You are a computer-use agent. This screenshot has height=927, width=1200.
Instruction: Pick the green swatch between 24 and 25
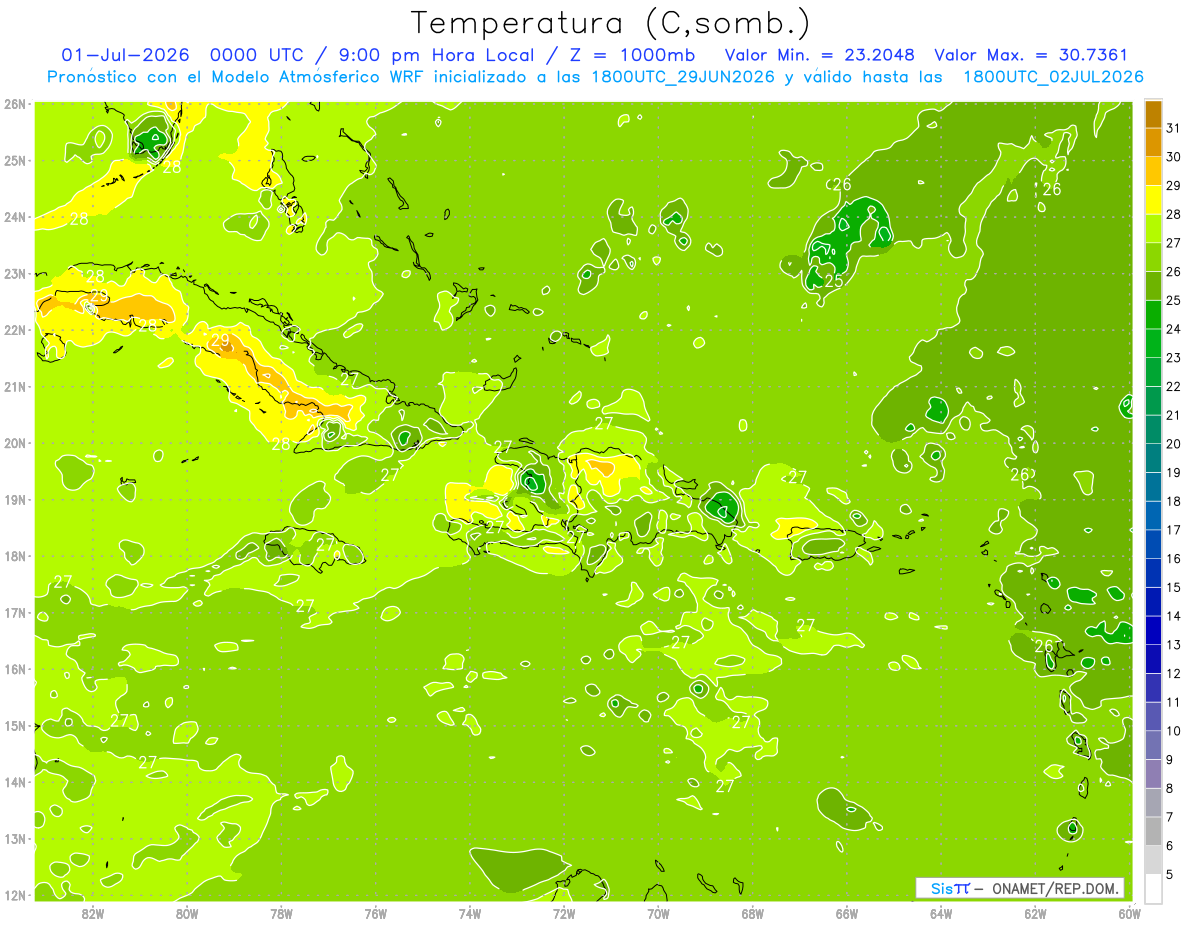pyautogui.click(x=1153, y=315)
